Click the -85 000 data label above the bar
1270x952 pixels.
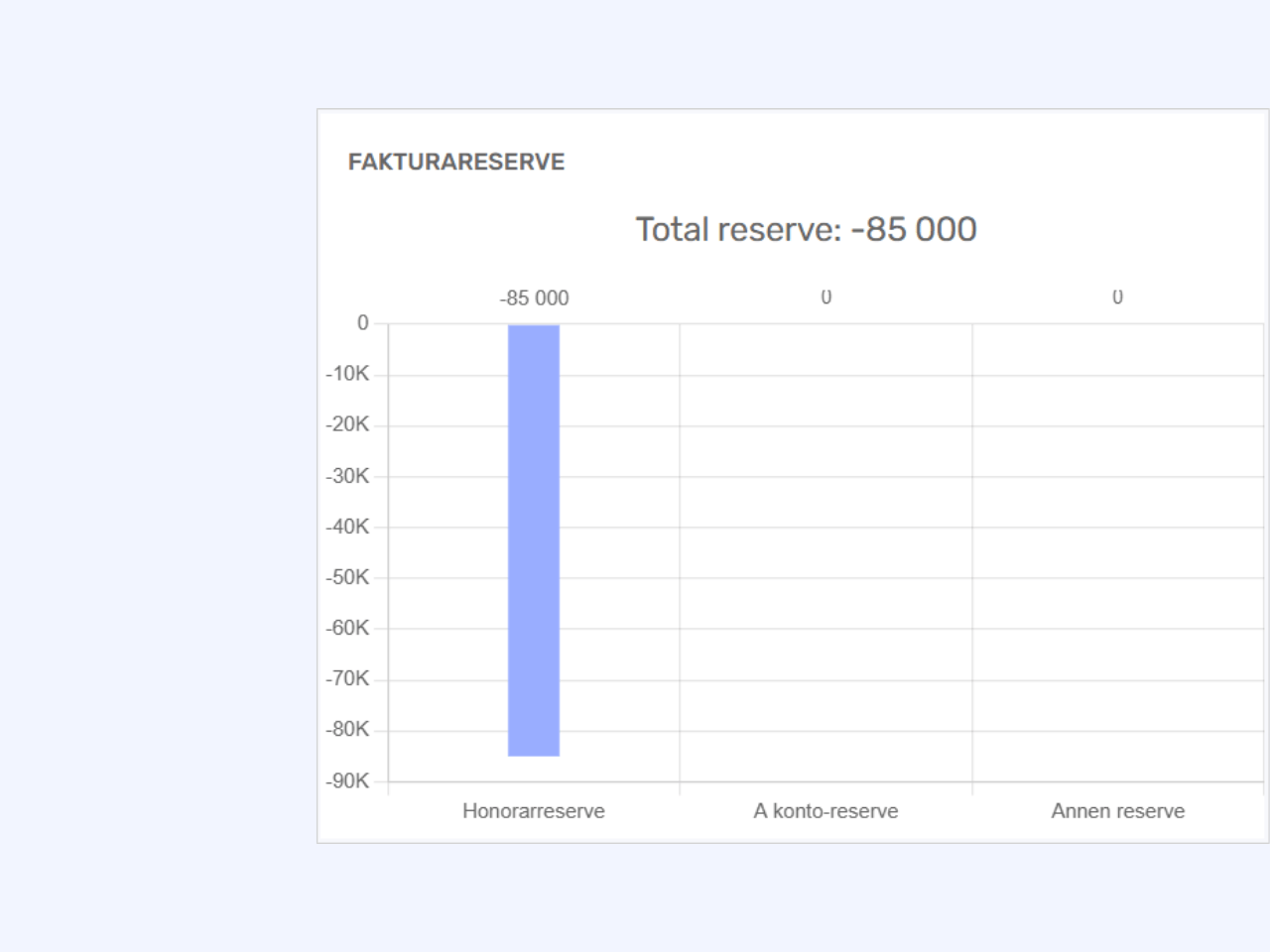[x=534, y=298]
